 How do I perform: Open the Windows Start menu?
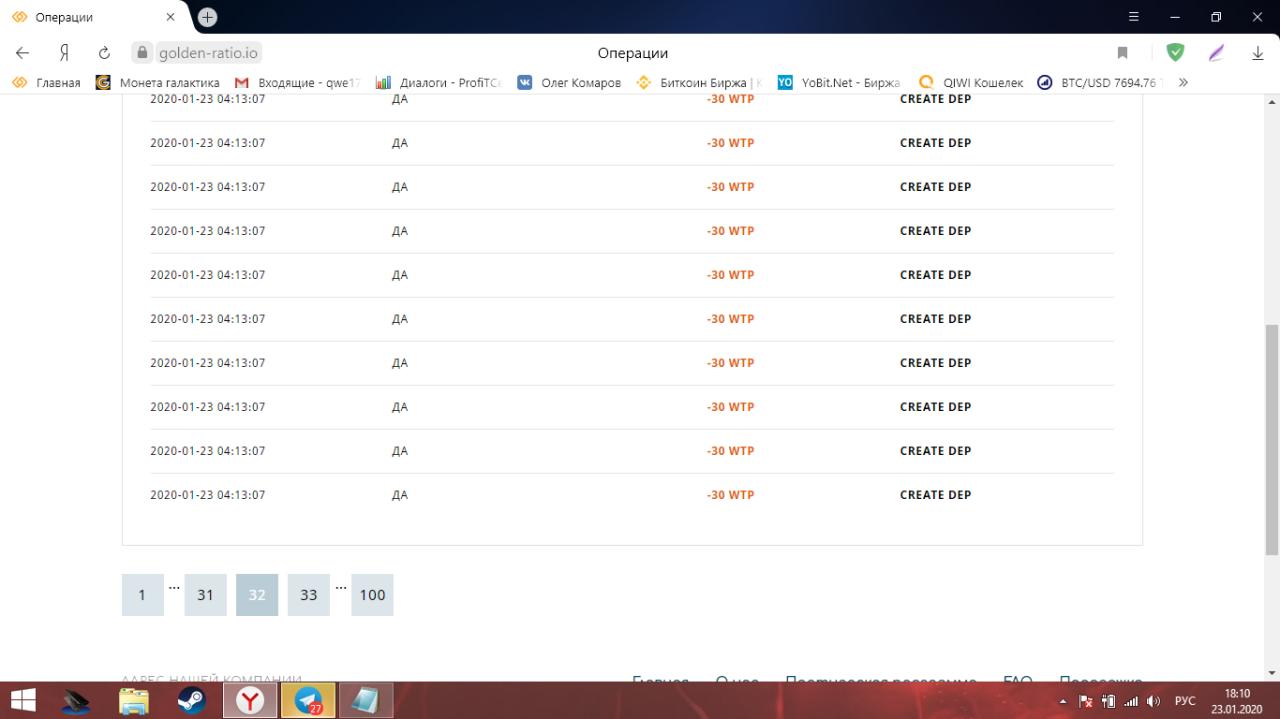pos(24,700)
